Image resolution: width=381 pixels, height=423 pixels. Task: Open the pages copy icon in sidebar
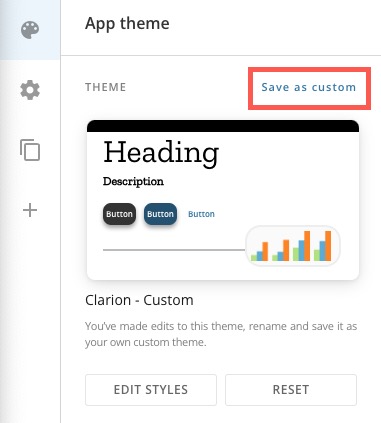click(30, 150)
